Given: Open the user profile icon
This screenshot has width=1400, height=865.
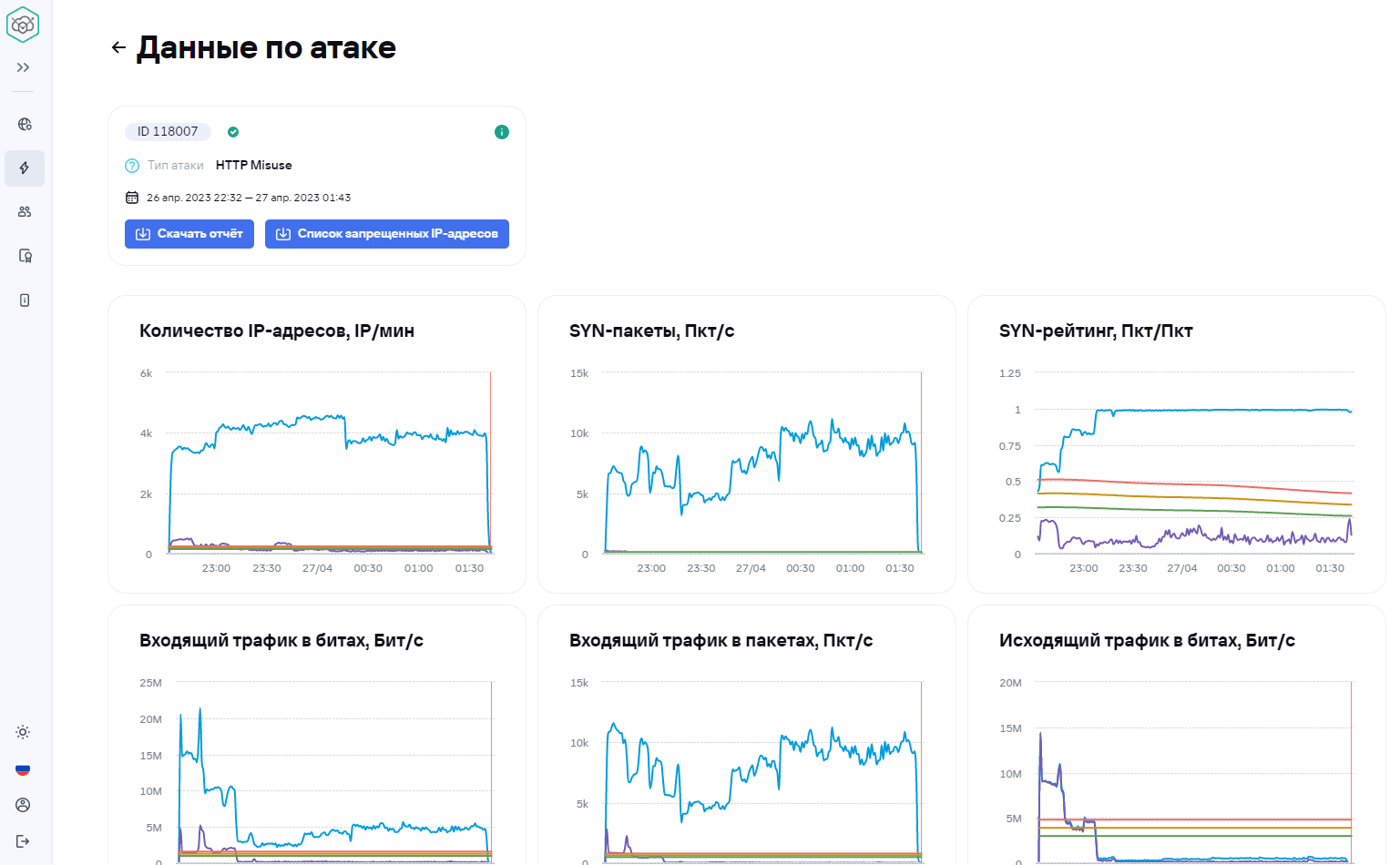Looking at the screenshot, I should point(23,805).
